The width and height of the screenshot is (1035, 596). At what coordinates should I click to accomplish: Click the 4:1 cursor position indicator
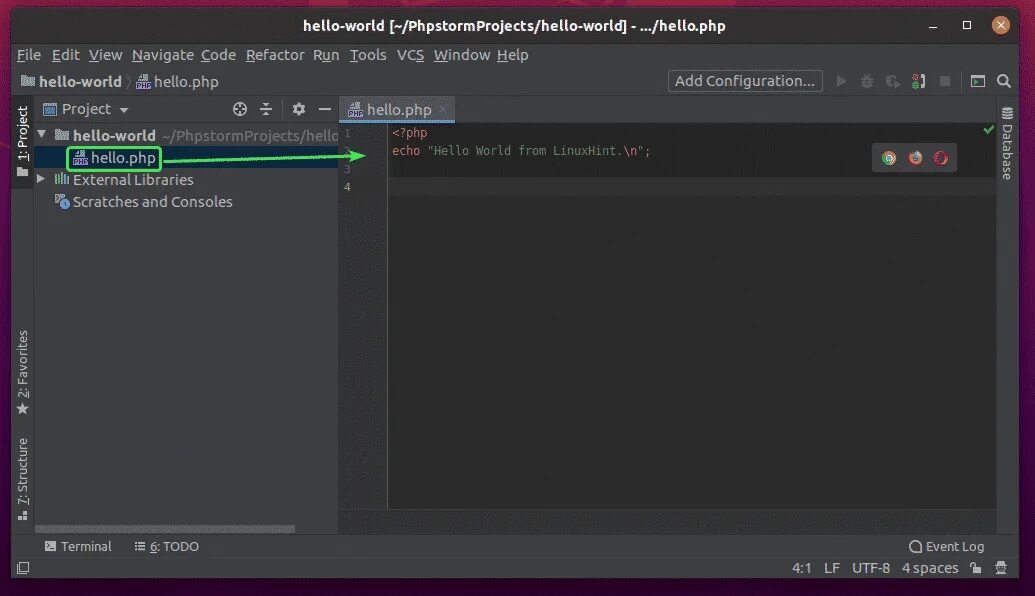pyautogui.click(x=801, y=568)
